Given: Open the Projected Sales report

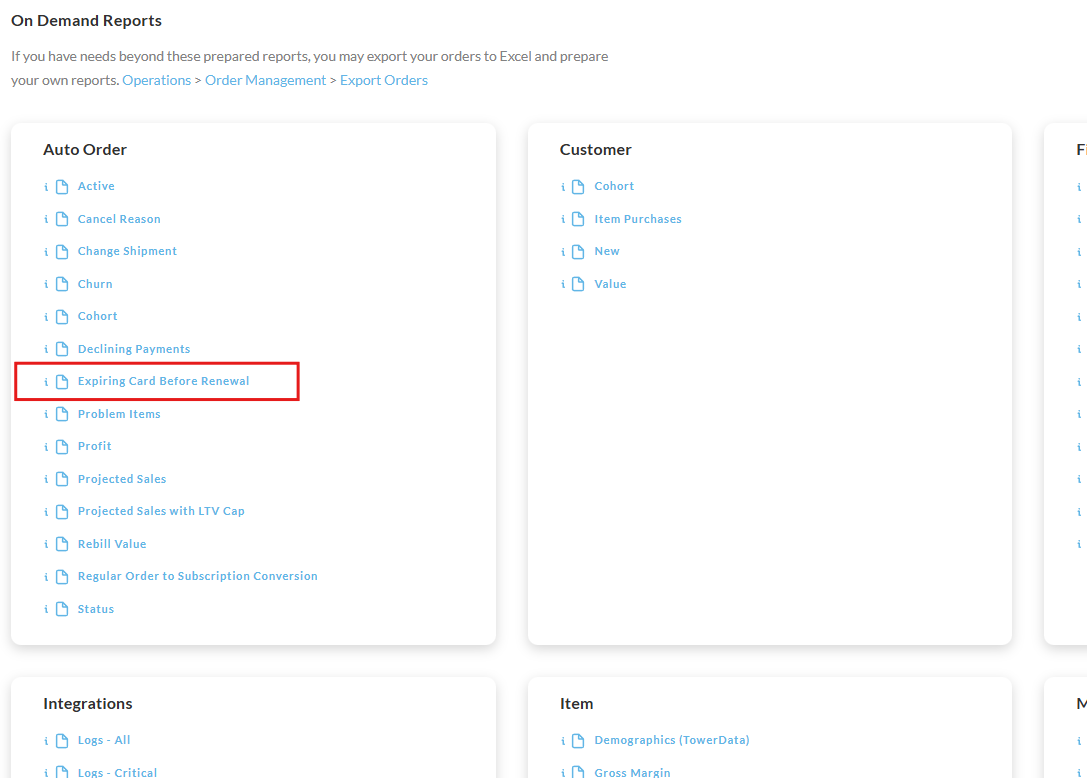Looking at the screenshot, I should pyautogui.click(x=122, y=478).
